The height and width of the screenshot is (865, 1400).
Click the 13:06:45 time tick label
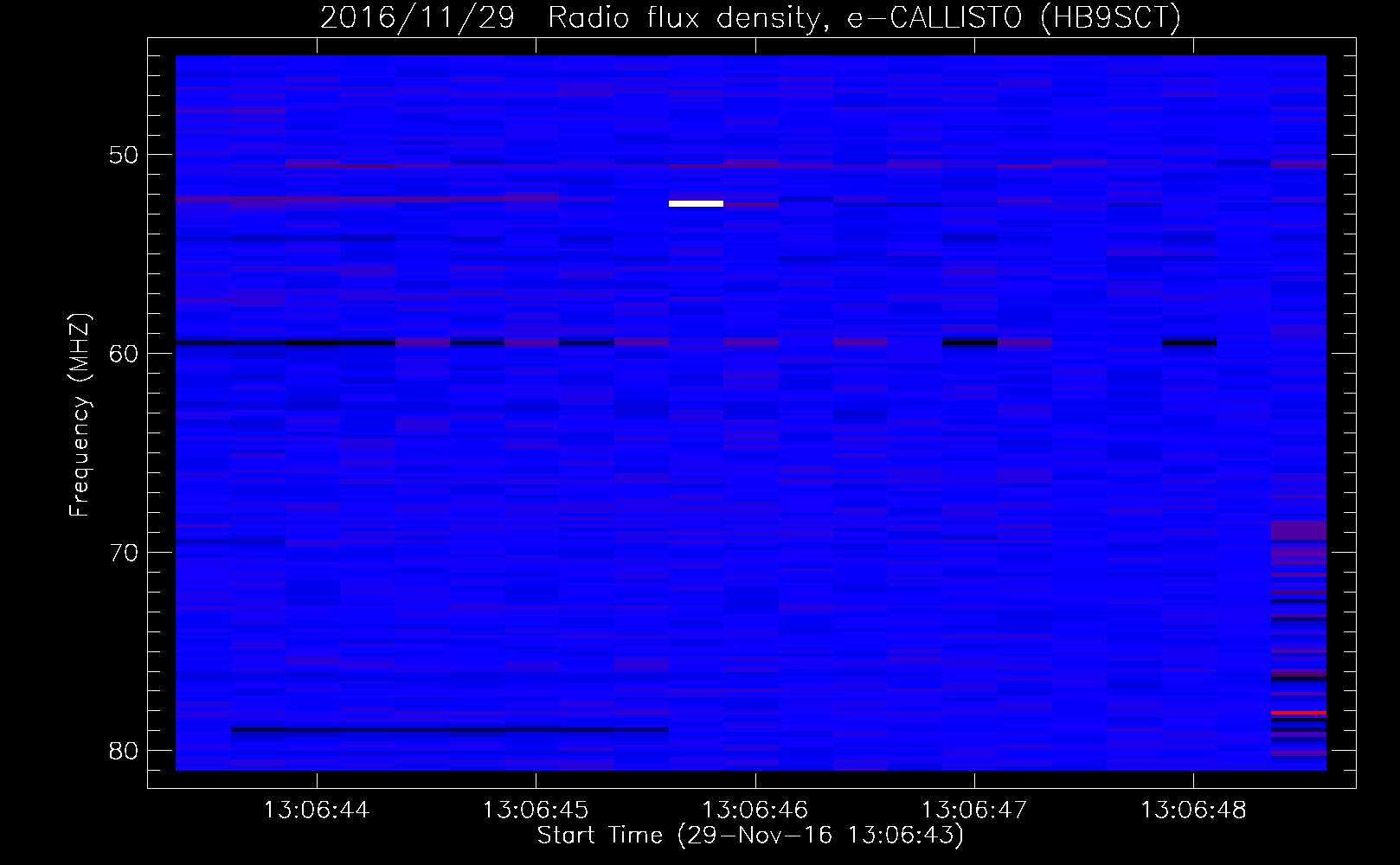(536, 811)
